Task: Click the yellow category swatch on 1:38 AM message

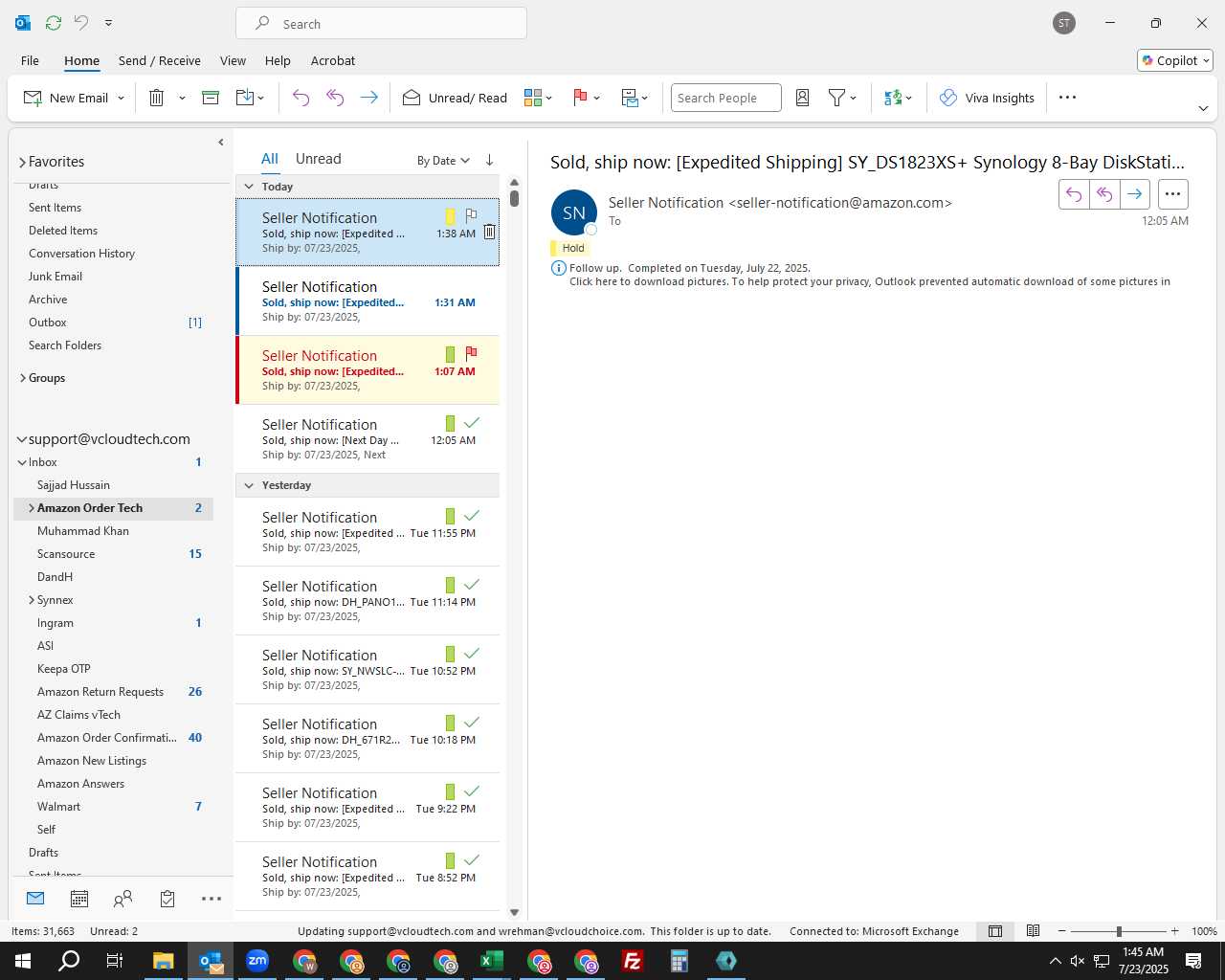Action: tap(450, 217)
